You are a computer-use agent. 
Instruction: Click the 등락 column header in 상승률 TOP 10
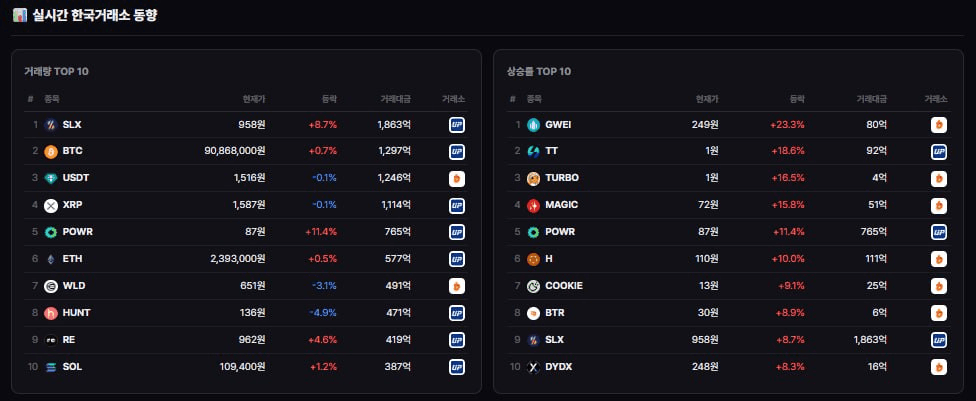tap(797, 99)
